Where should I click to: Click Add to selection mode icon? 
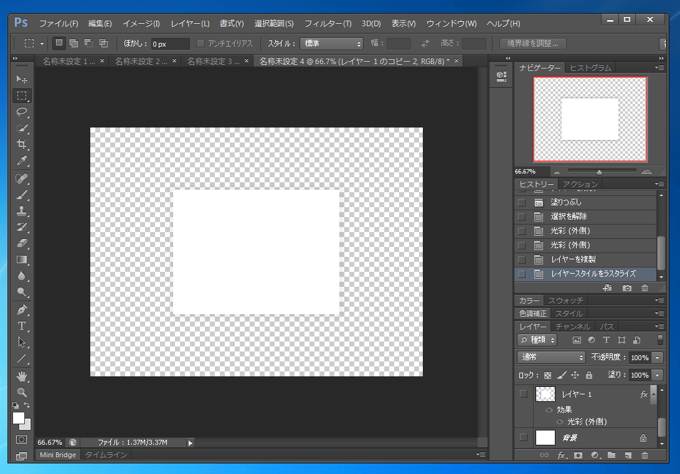[x=74, y=43]
